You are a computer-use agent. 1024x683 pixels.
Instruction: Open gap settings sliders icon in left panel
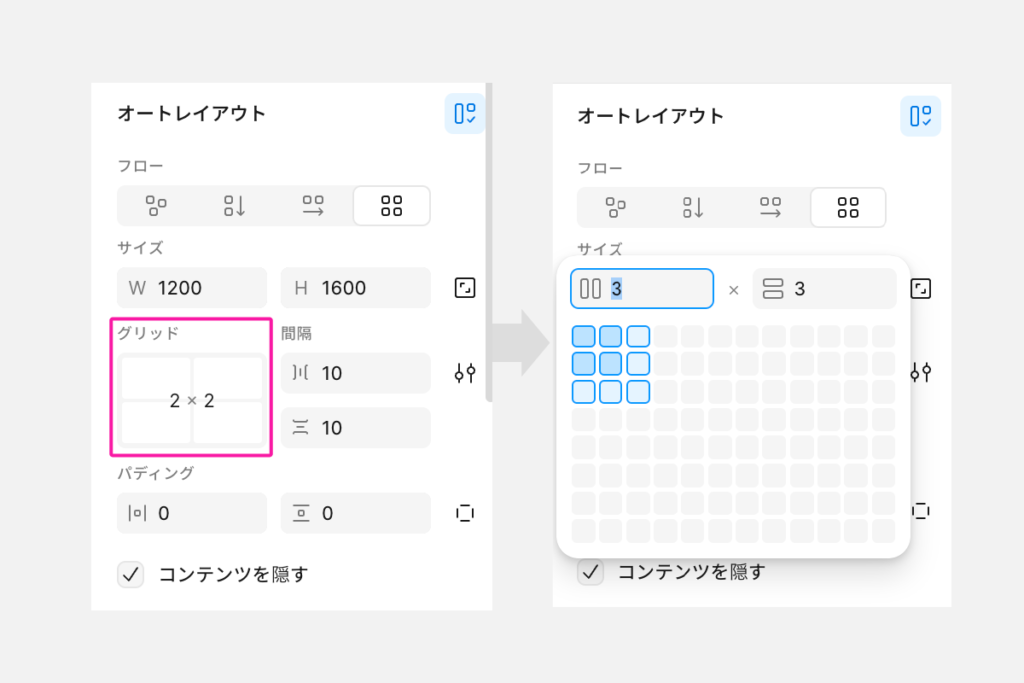[x=464, y=373]
